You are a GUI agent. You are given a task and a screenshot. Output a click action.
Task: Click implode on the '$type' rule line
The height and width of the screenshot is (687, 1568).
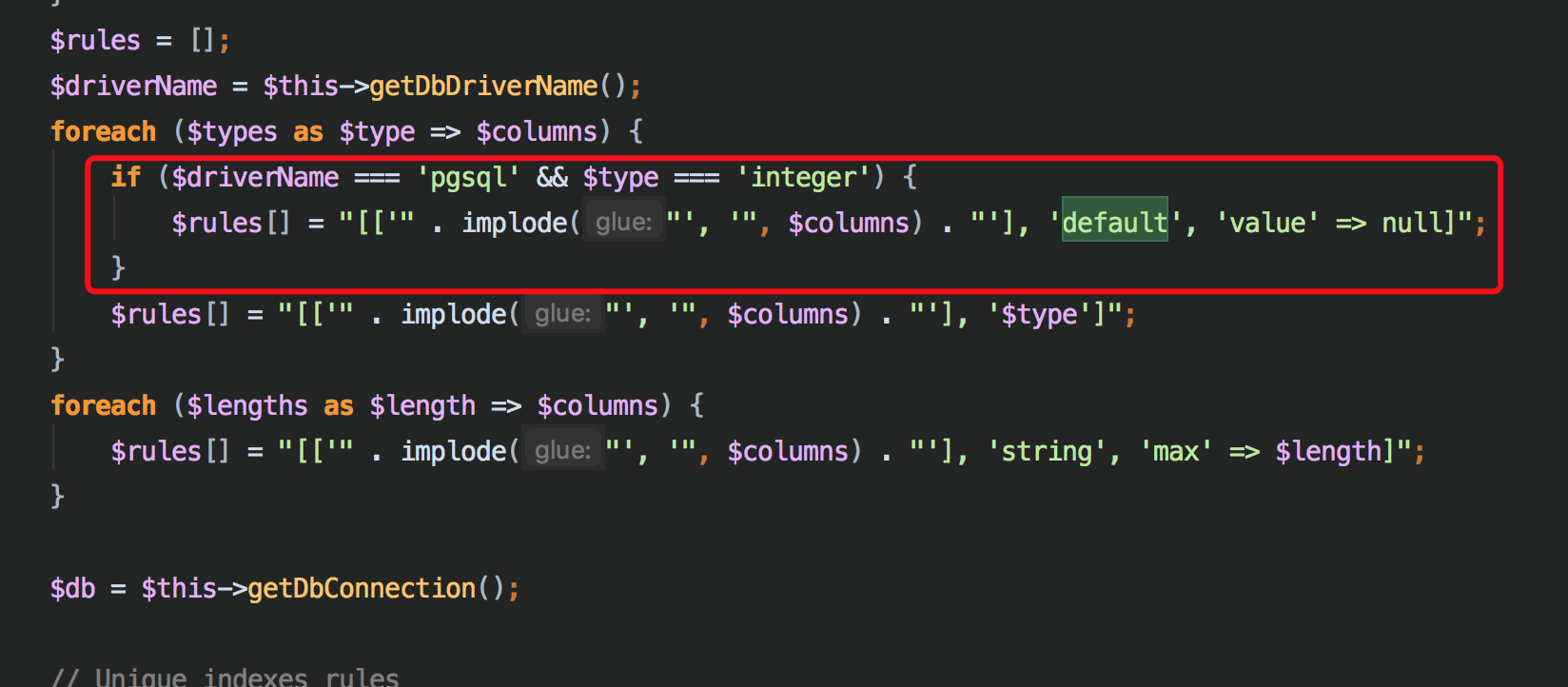tap(454, 315)
